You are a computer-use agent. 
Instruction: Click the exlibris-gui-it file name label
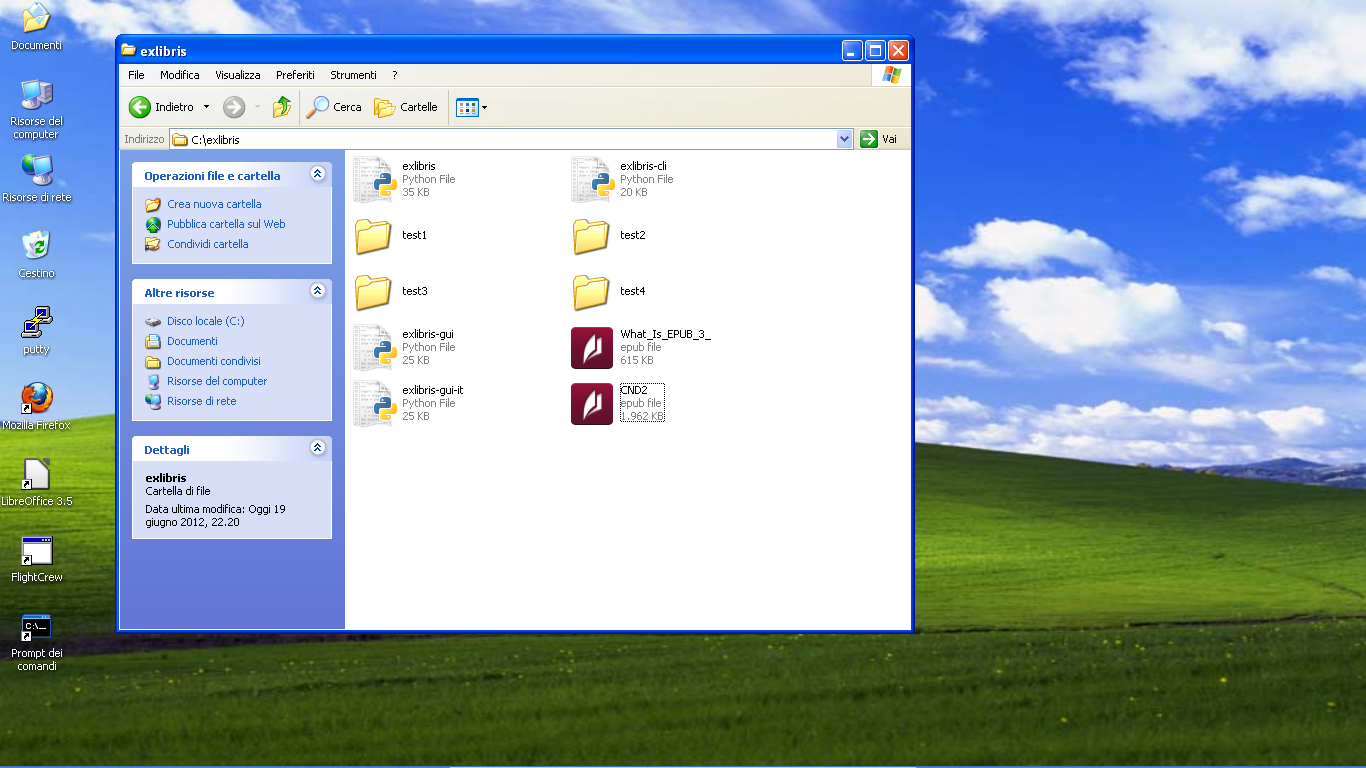(x=433, y=390)
